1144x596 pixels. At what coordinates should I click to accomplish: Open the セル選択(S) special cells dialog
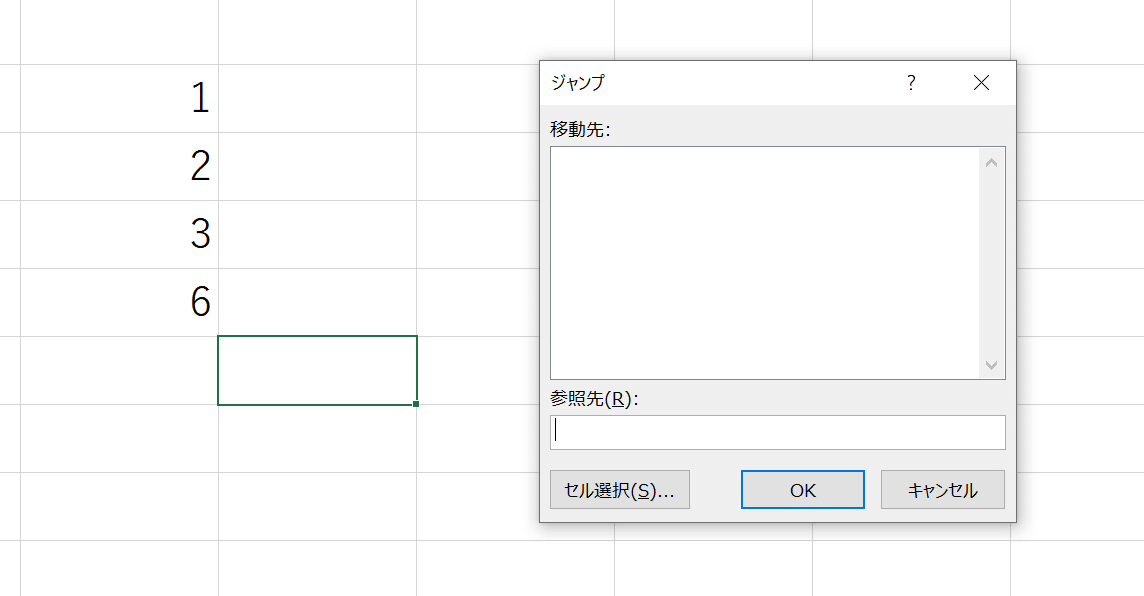619,489
